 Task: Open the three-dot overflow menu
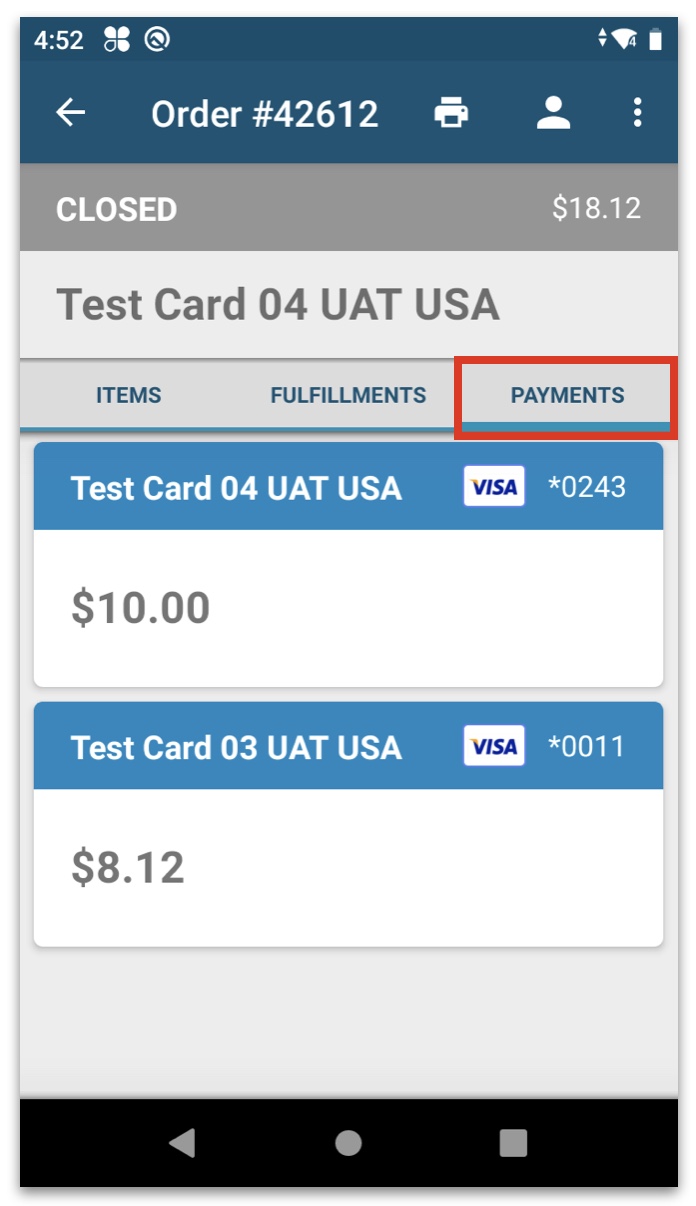[637, 113]
